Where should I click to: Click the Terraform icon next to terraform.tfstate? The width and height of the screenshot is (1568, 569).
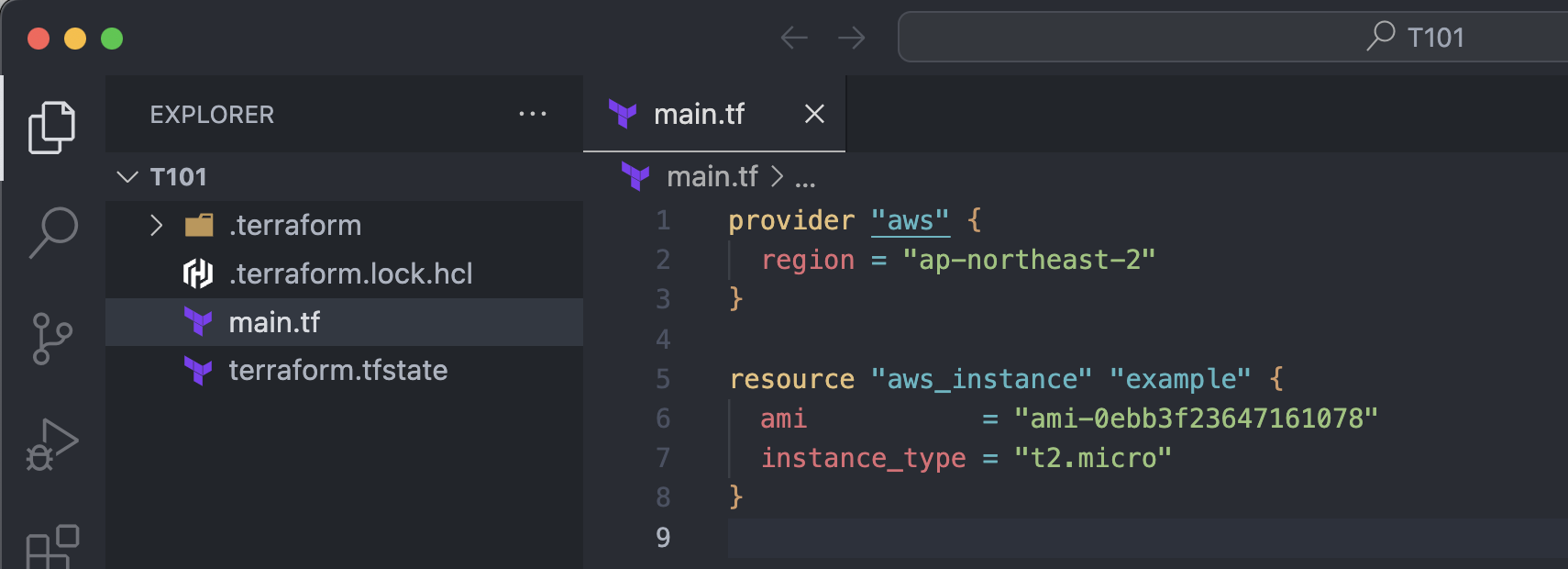198,370
